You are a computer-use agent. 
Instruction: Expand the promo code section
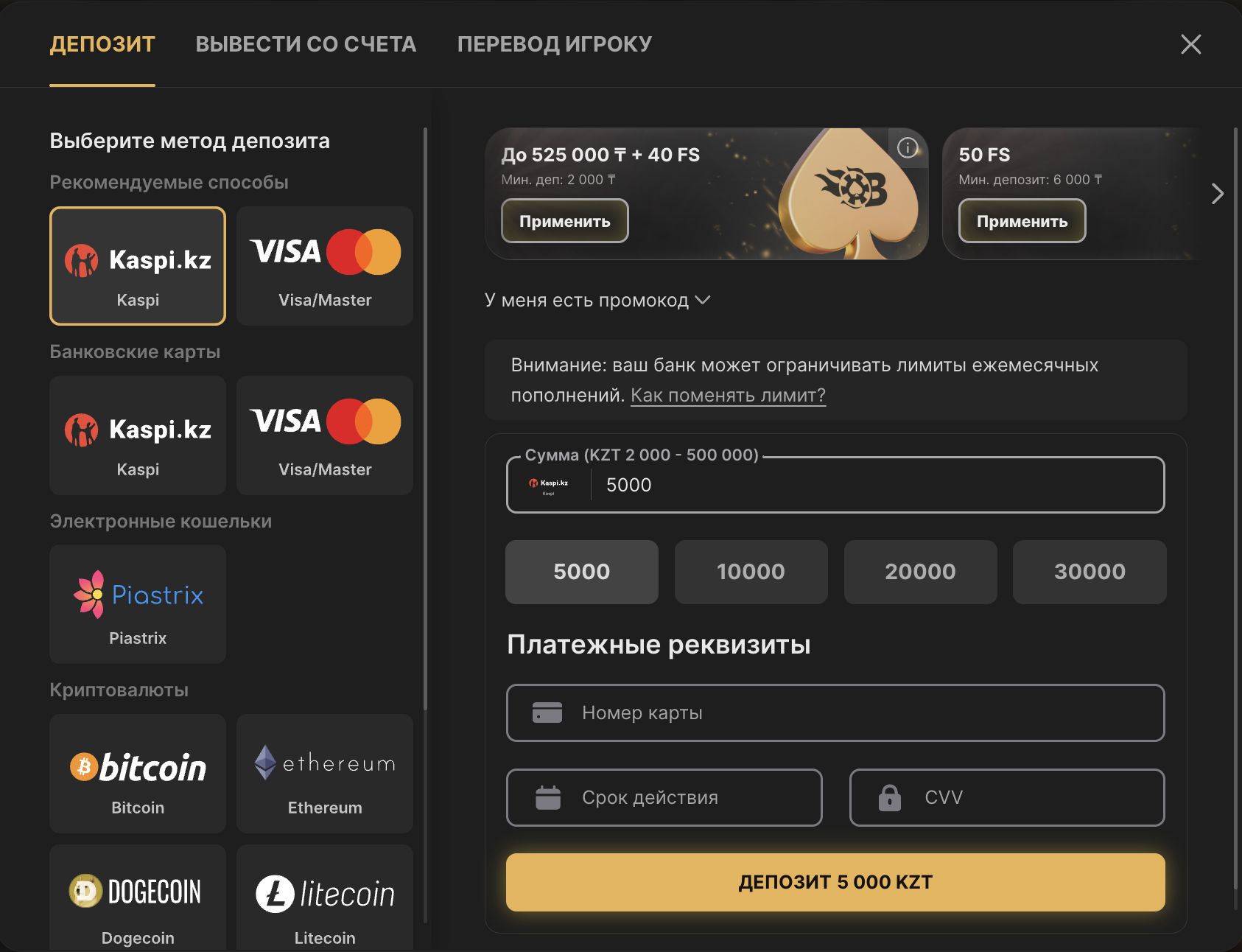point(597,301)
